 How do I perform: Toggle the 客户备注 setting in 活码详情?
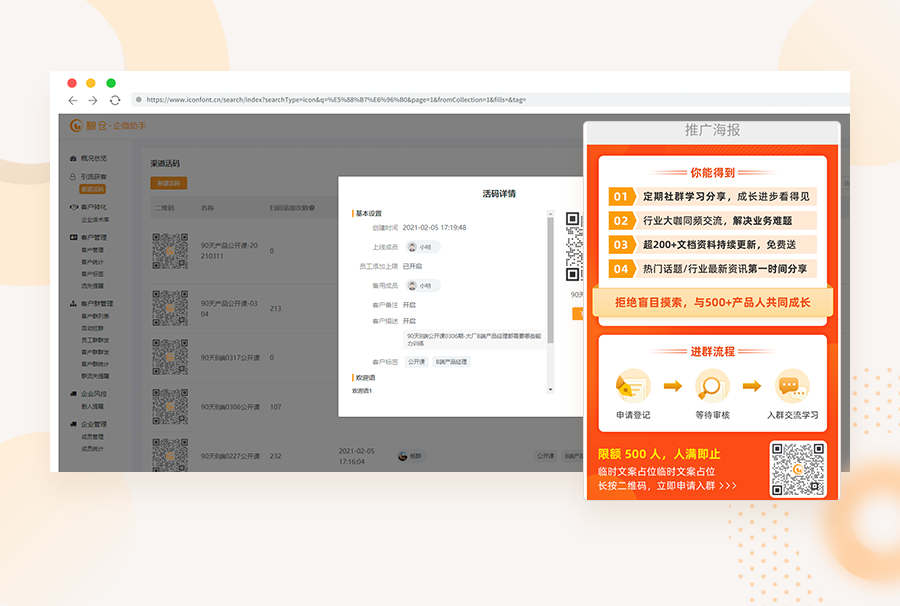[408, 303]
